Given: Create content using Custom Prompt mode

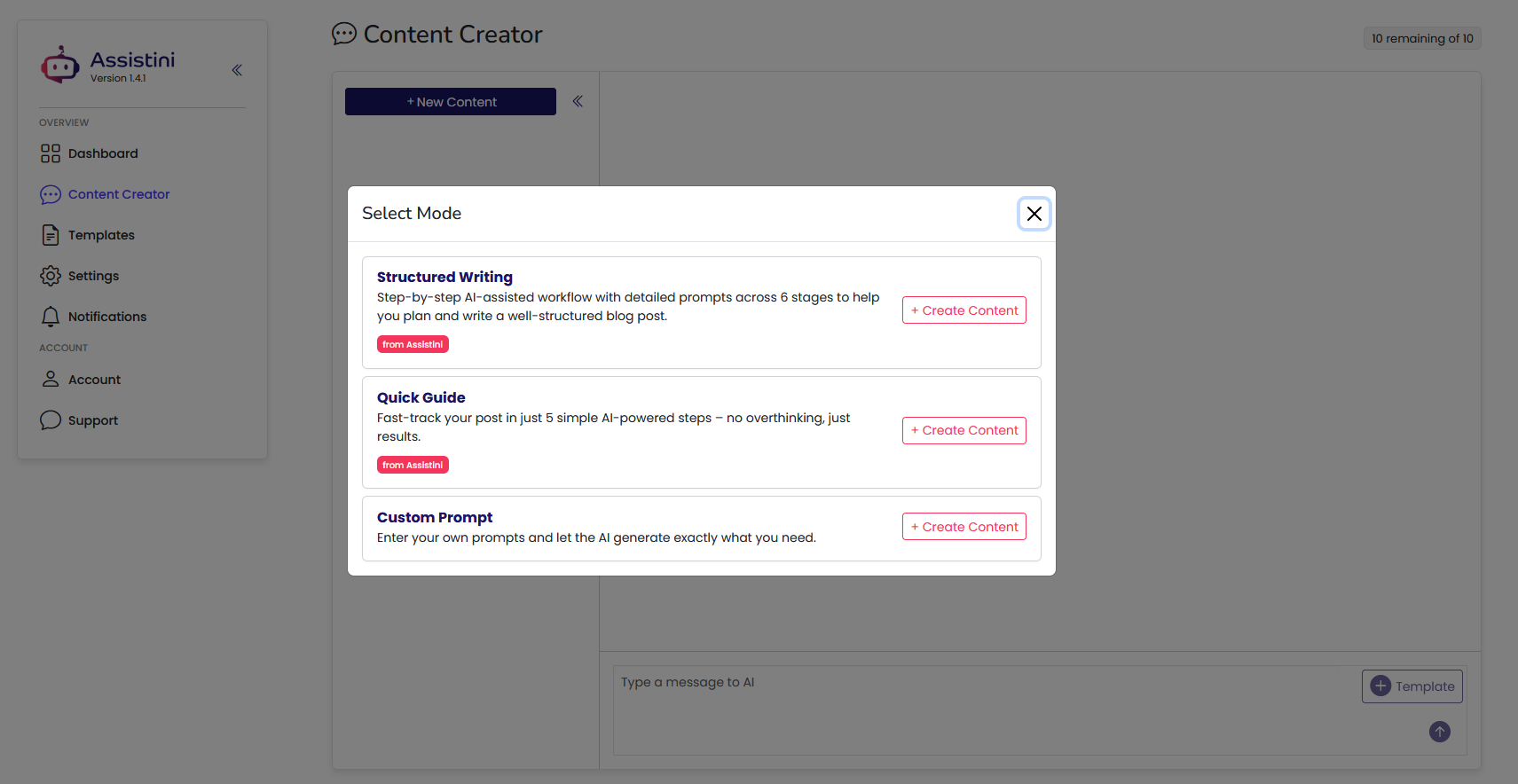Looking at the screenshot, I should coord(964,527).
